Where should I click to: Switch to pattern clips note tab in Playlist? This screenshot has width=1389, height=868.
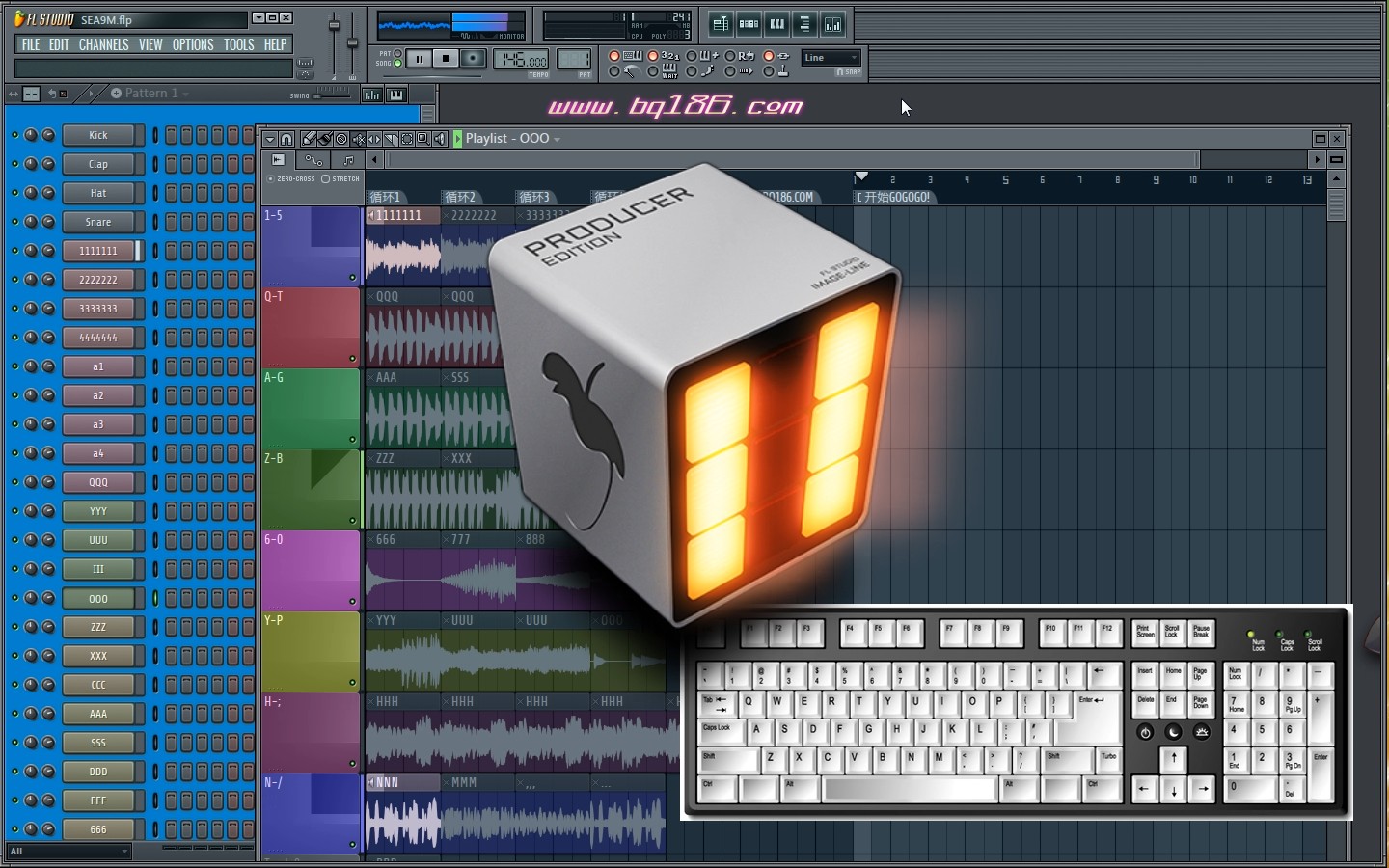(348, 160)
